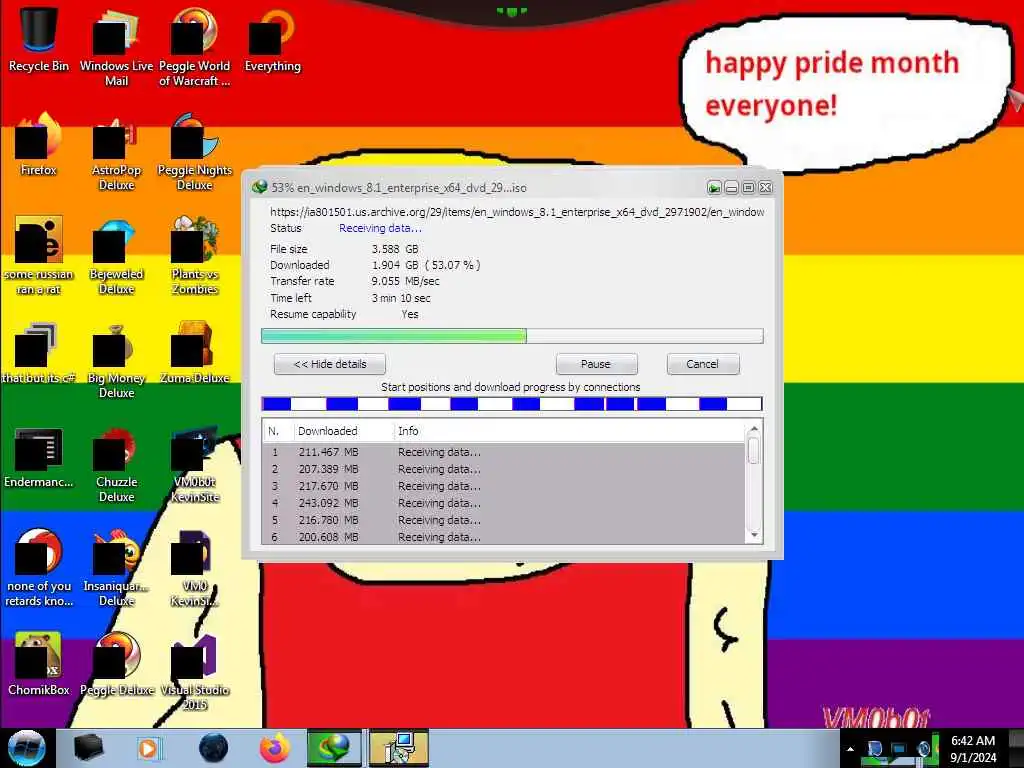Click the archive.org download URL text
This screenshot has height=768, width=1024.
[x=517, y=212]
